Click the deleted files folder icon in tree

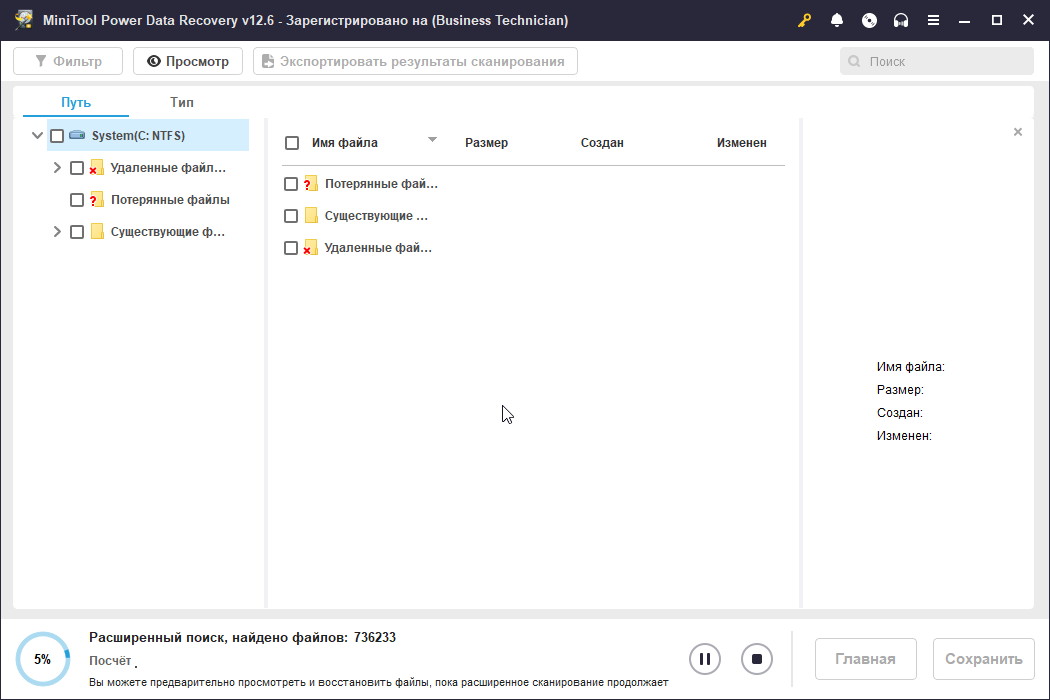click(x=96, y=167)
